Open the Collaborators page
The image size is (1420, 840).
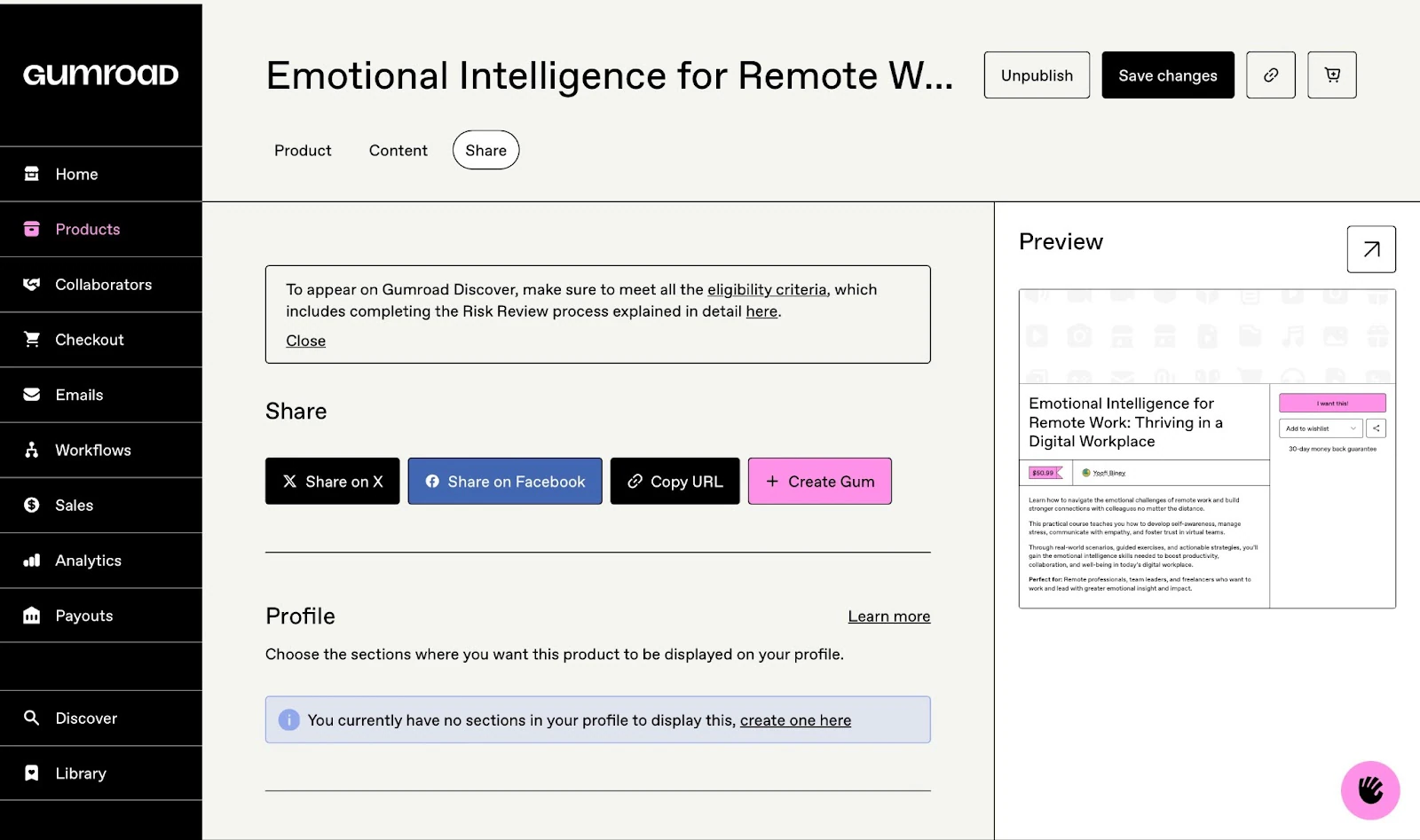(101, 284)
